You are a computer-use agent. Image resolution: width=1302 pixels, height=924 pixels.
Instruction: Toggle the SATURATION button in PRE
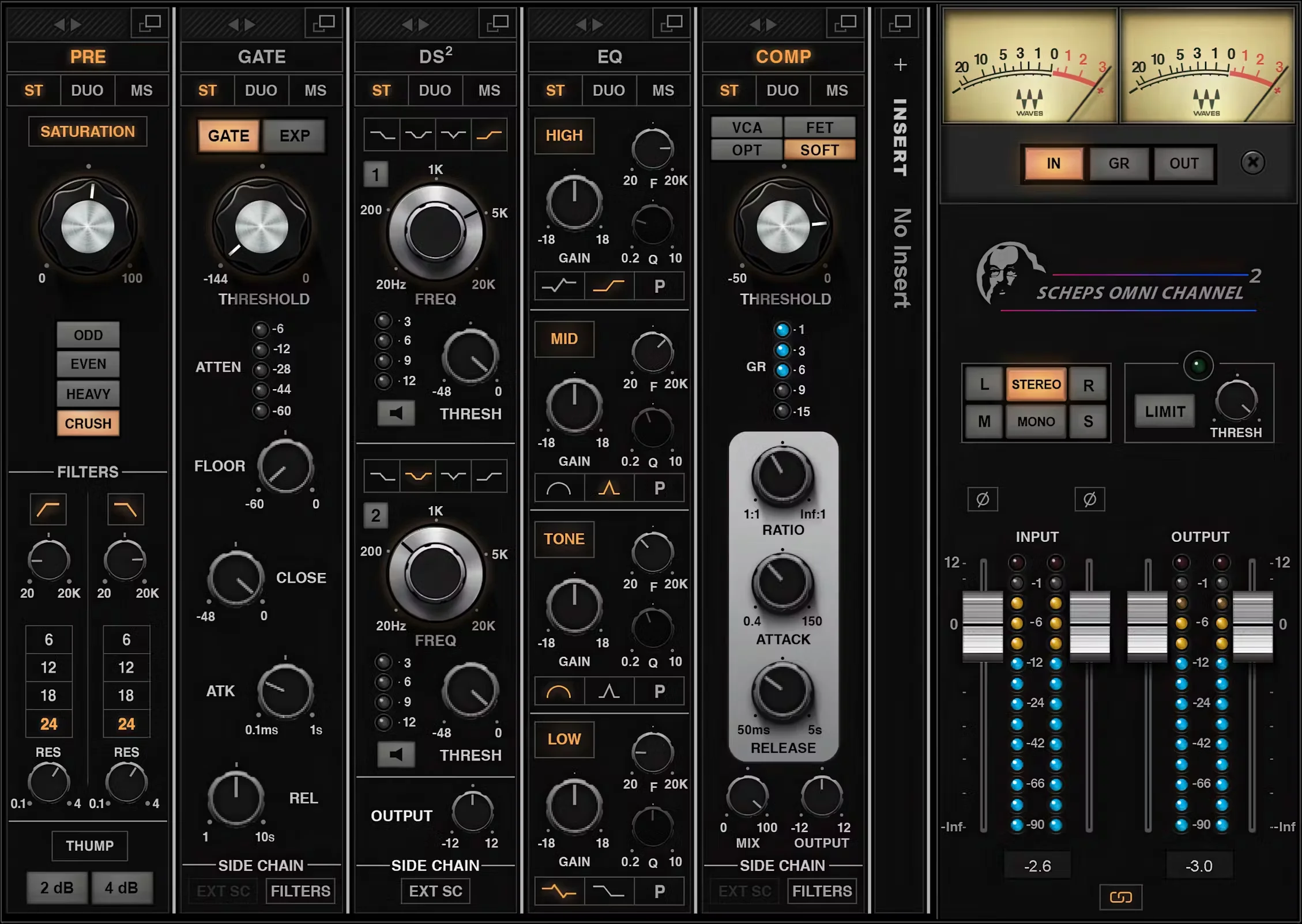(88, 131)
